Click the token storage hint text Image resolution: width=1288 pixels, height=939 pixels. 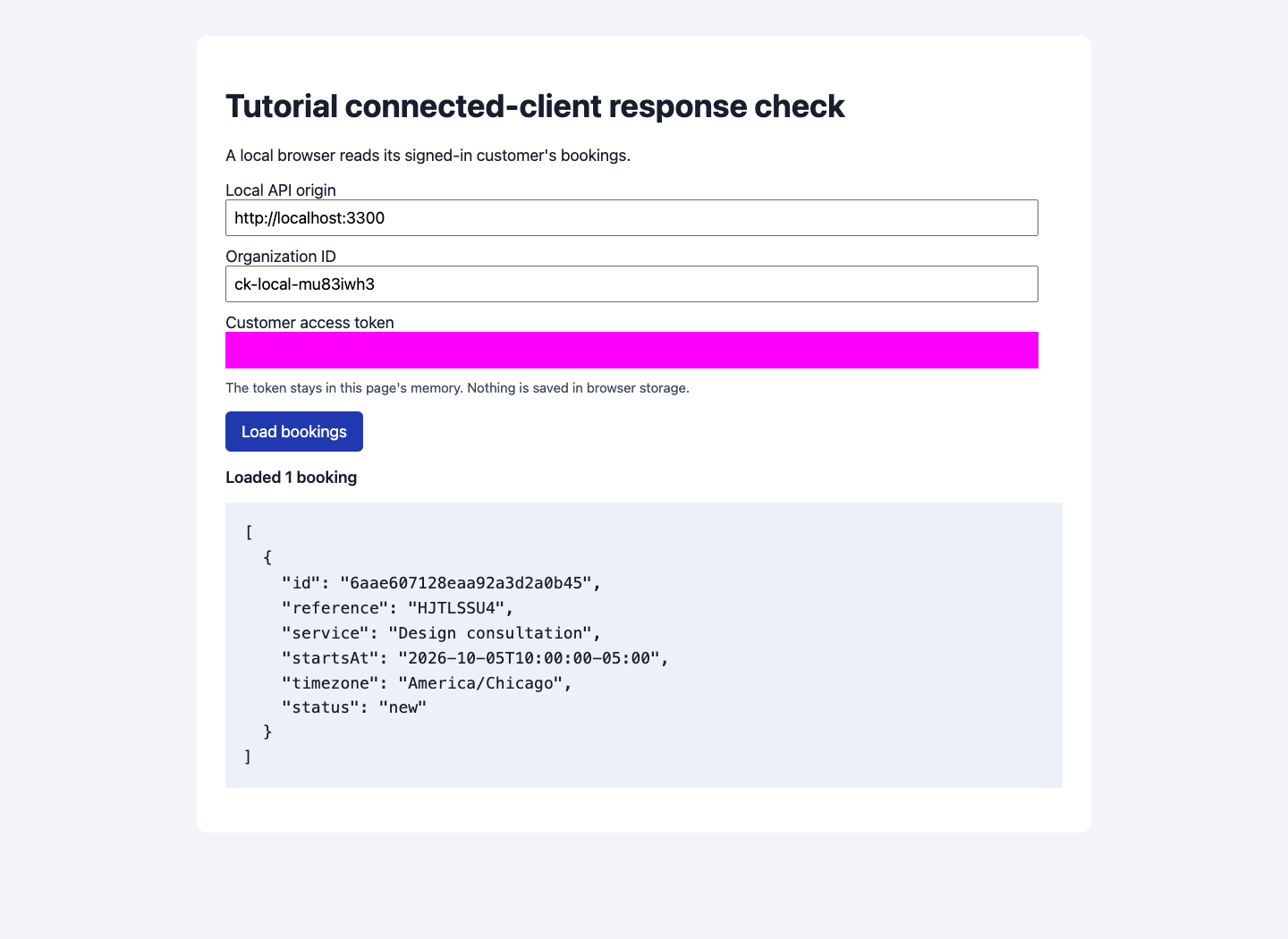457,388
